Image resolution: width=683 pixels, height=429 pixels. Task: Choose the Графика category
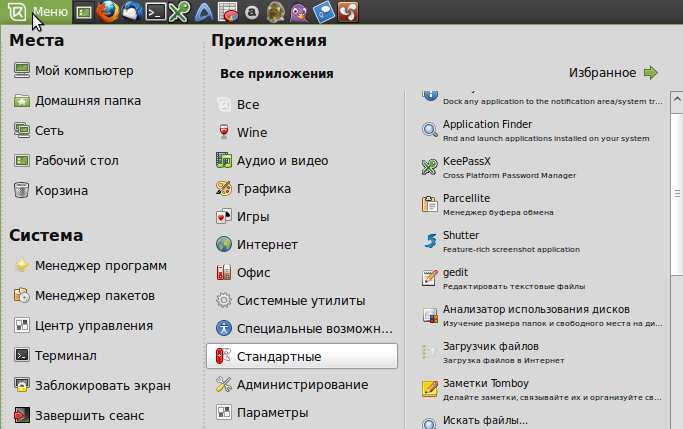coord(263,188)
